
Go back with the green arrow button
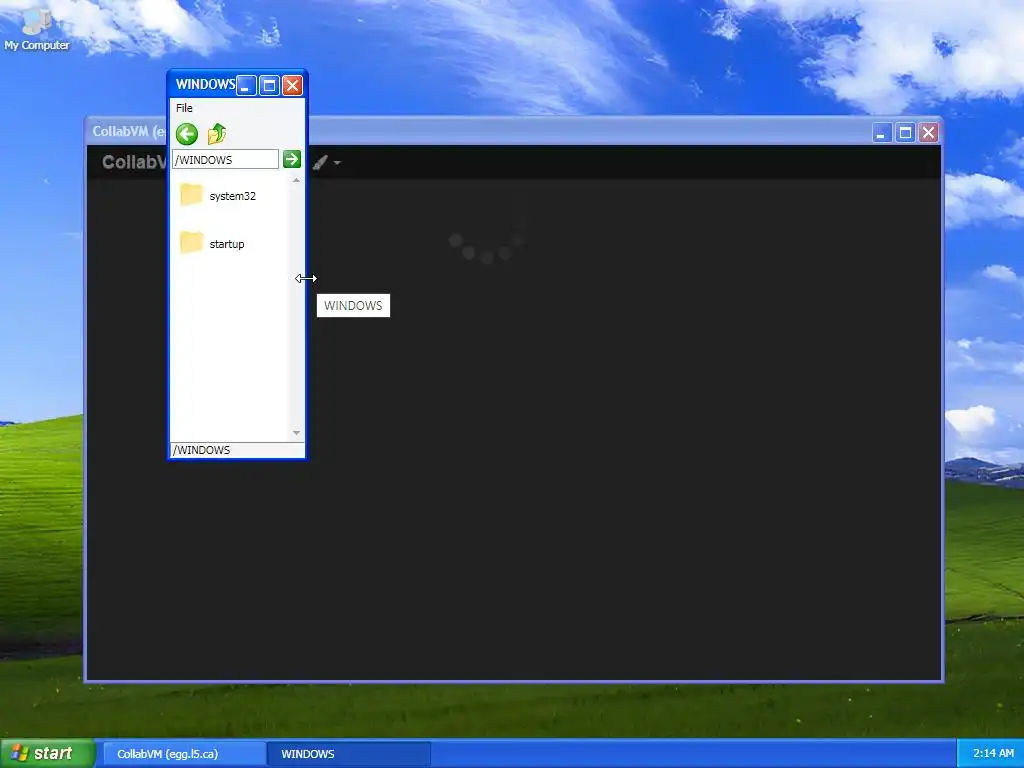(187, 135)
